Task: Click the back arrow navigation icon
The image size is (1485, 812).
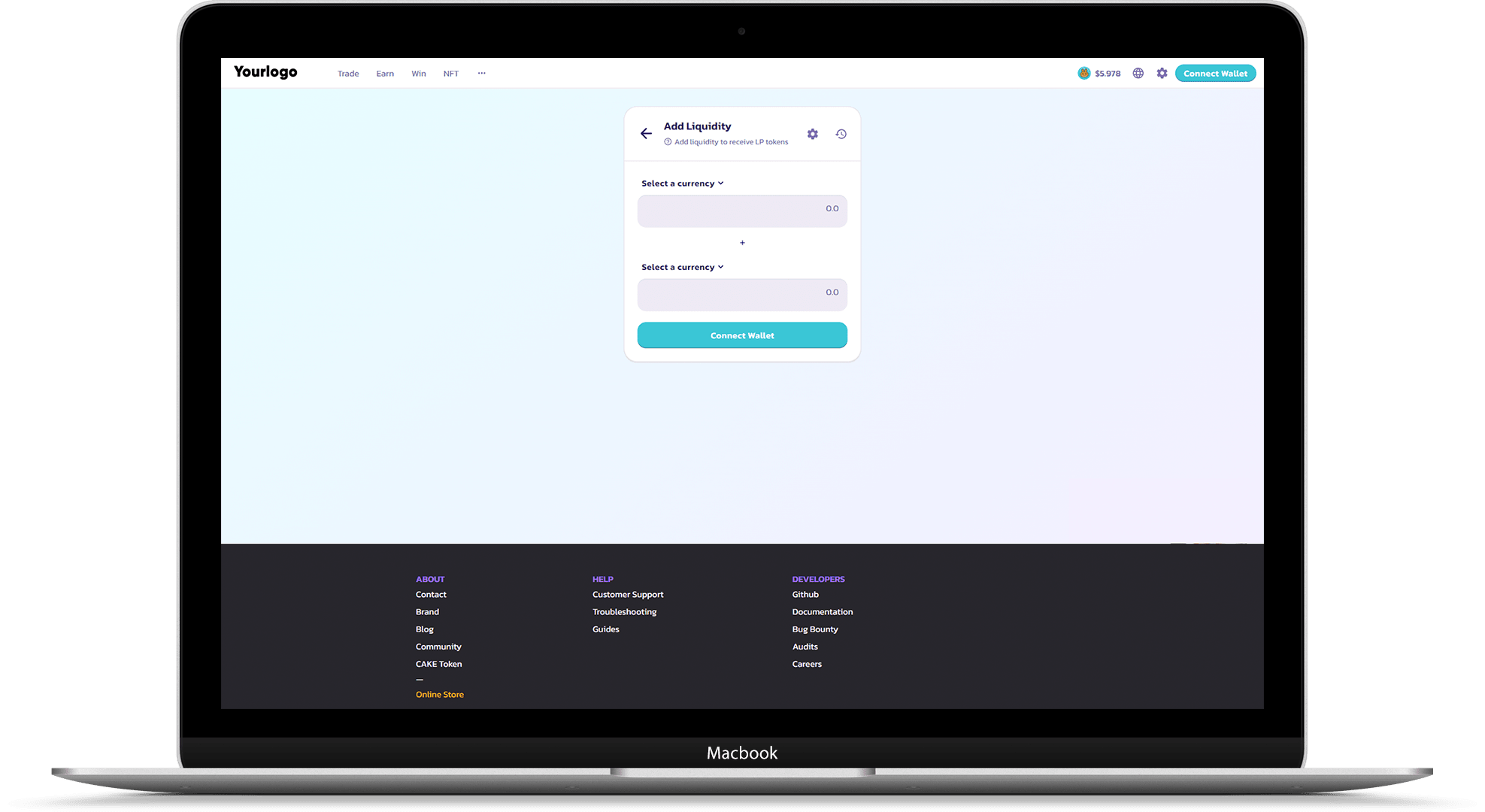Action: pos(647,134)
